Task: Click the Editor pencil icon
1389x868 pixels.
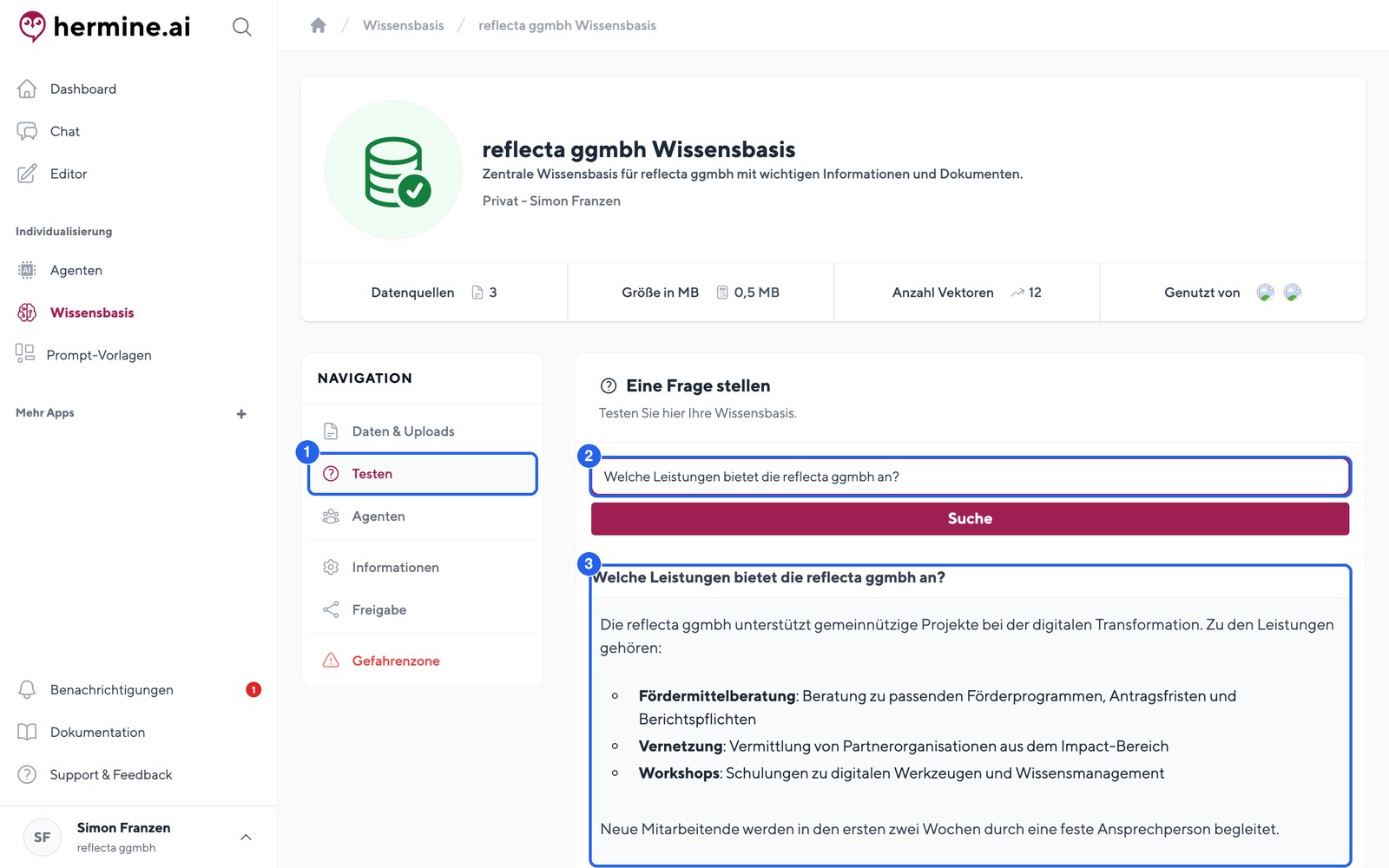Action: pos(27,174)
